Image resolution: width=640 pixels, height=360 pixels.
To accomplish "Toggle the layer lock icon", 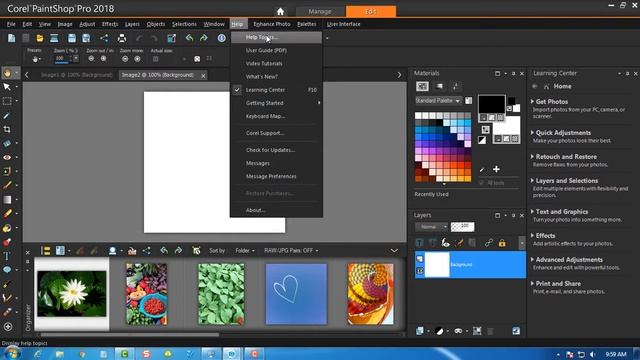I will pos(502,243).
